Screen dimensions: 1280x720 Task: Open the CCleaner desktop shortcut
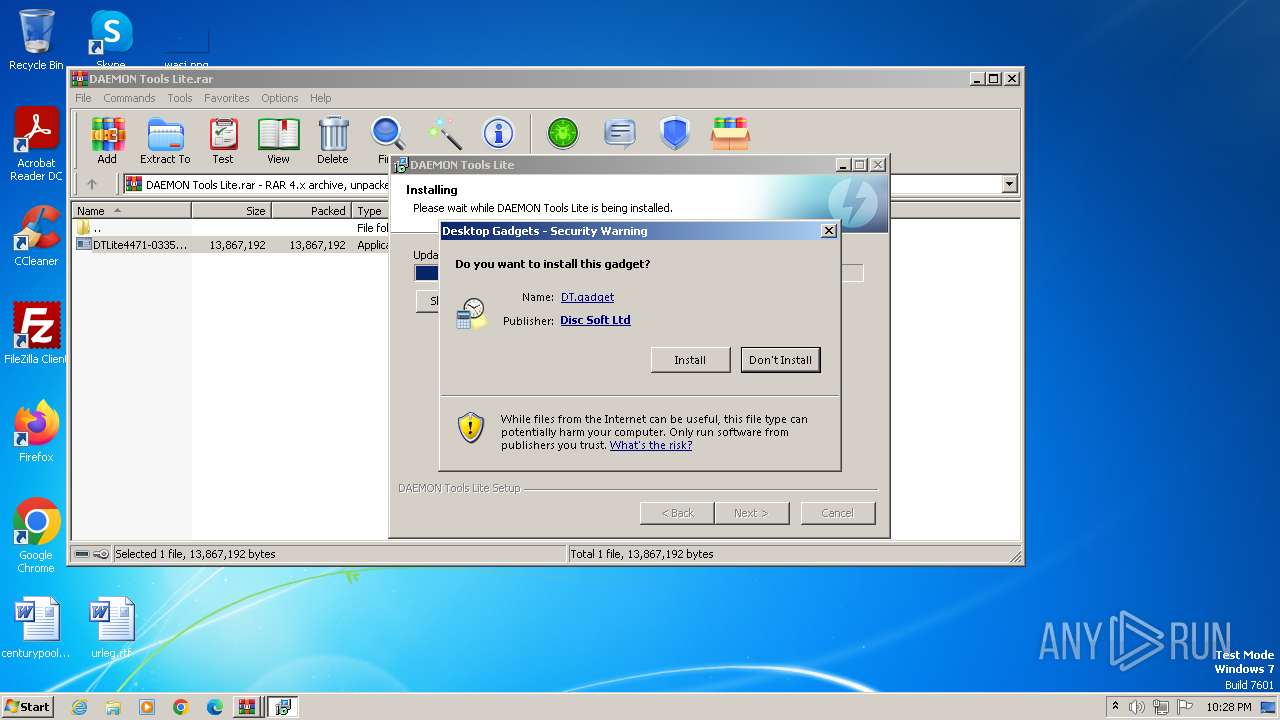click(36, 236)
